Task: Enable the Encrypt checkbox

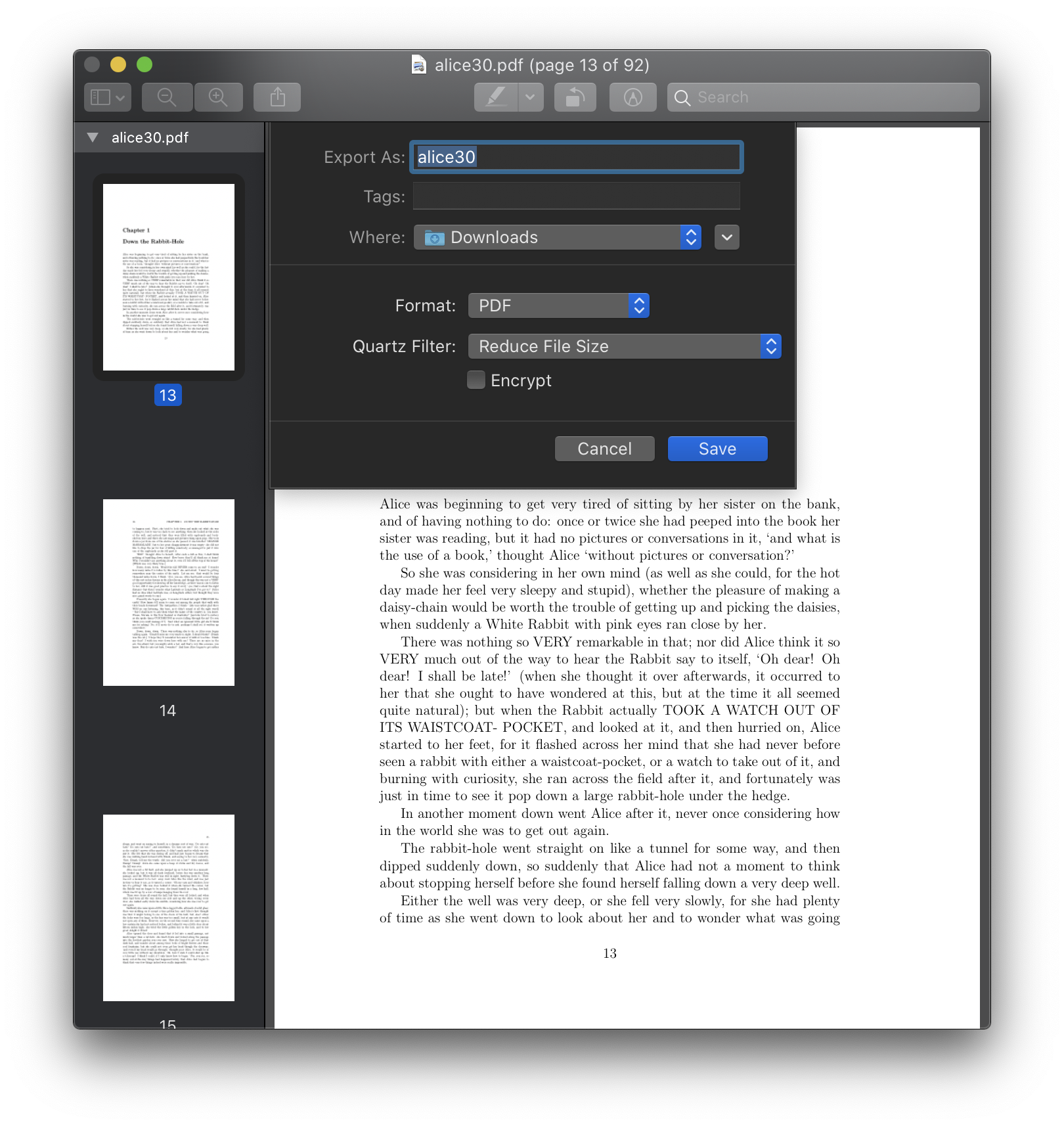Action: [x=476, y=380]
